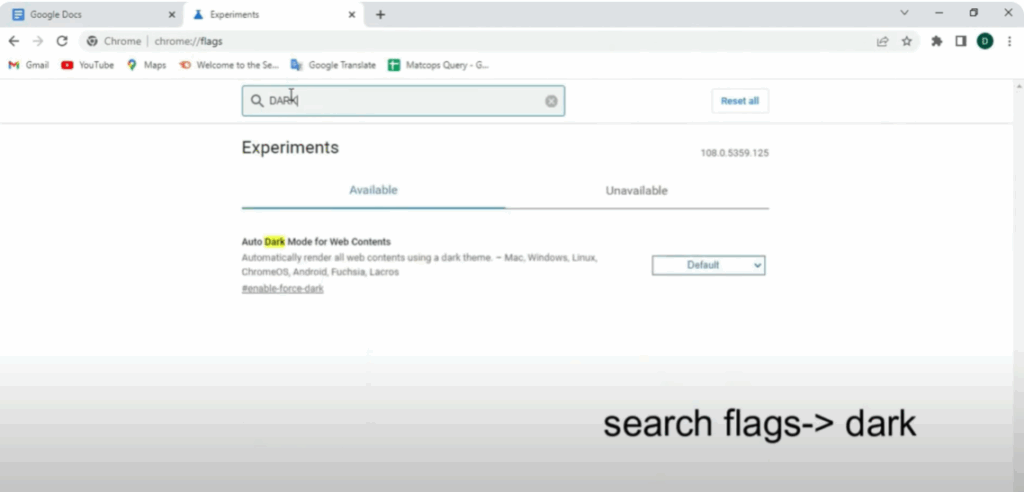
Task: Click the browser back arrow
Action: 14,41
